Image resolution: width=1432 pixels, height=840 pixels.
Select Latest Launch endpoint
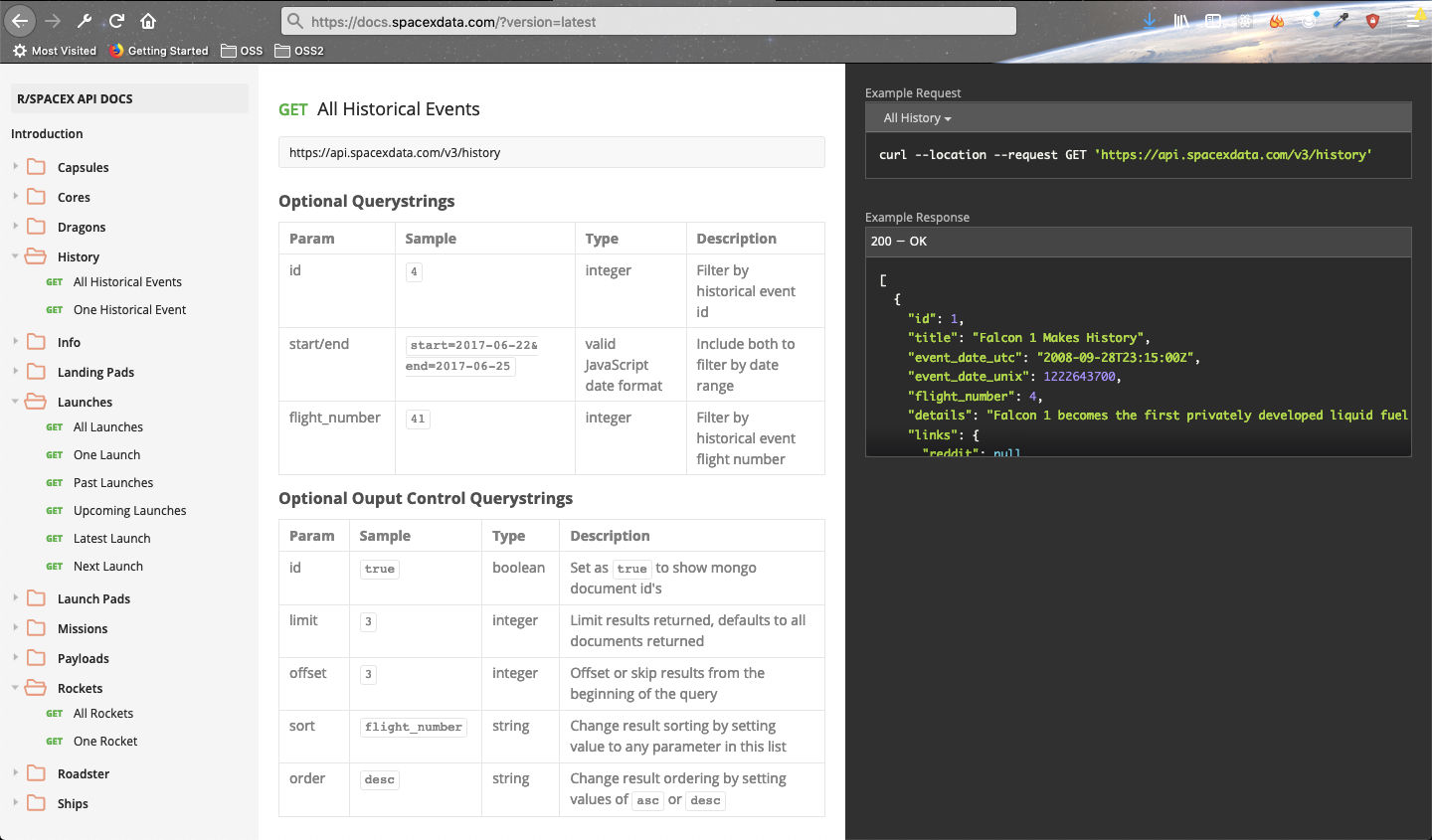tap(111, 539)
